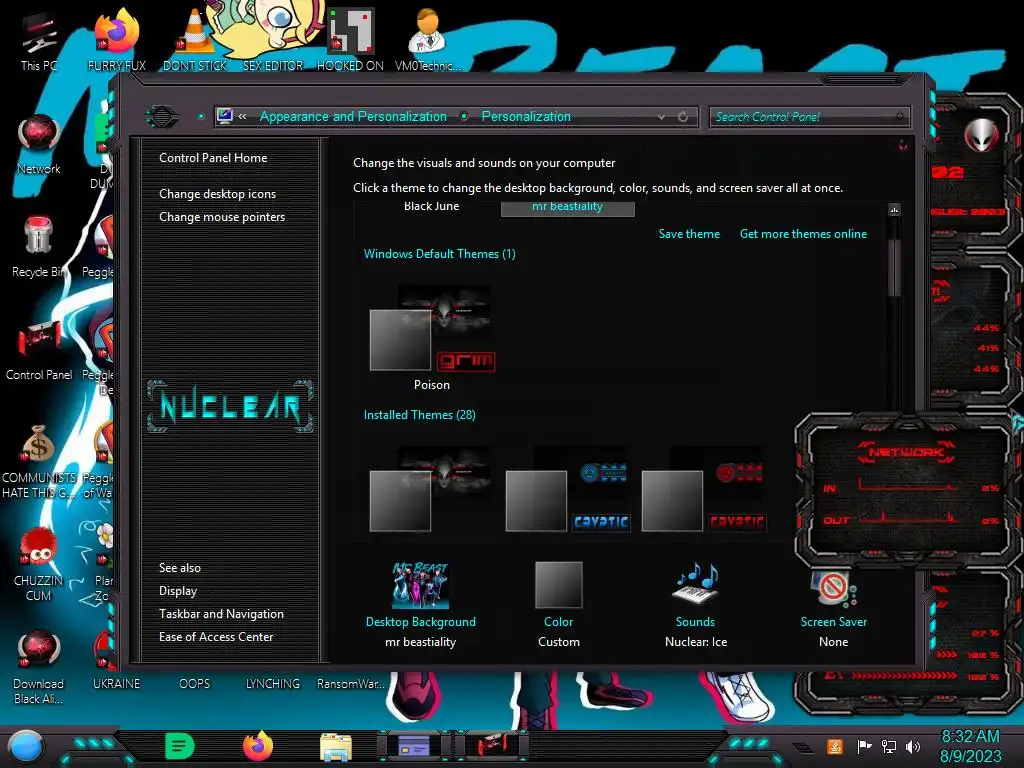This screenshot has width=1024, height=768.
Task: Open Control Panel Home
Action: click(213, 158)
